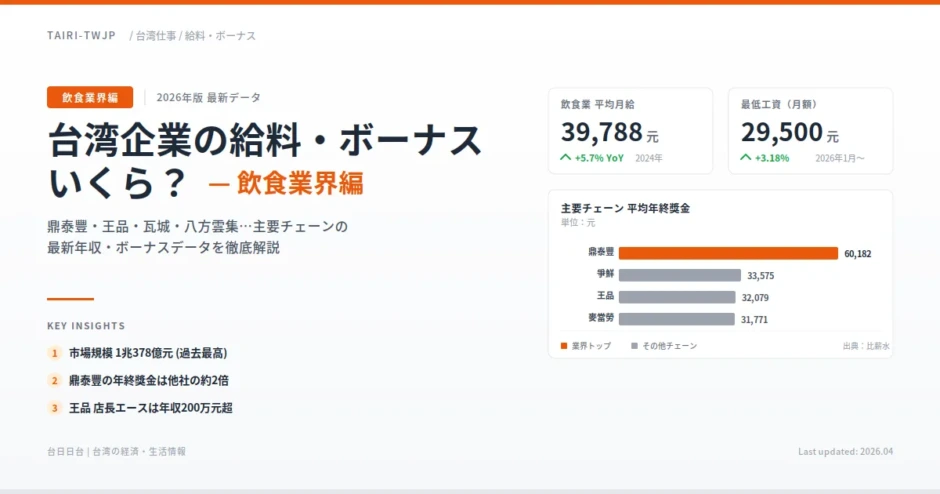Select the orange 鼎泰豐 bar in the chart

728,253
